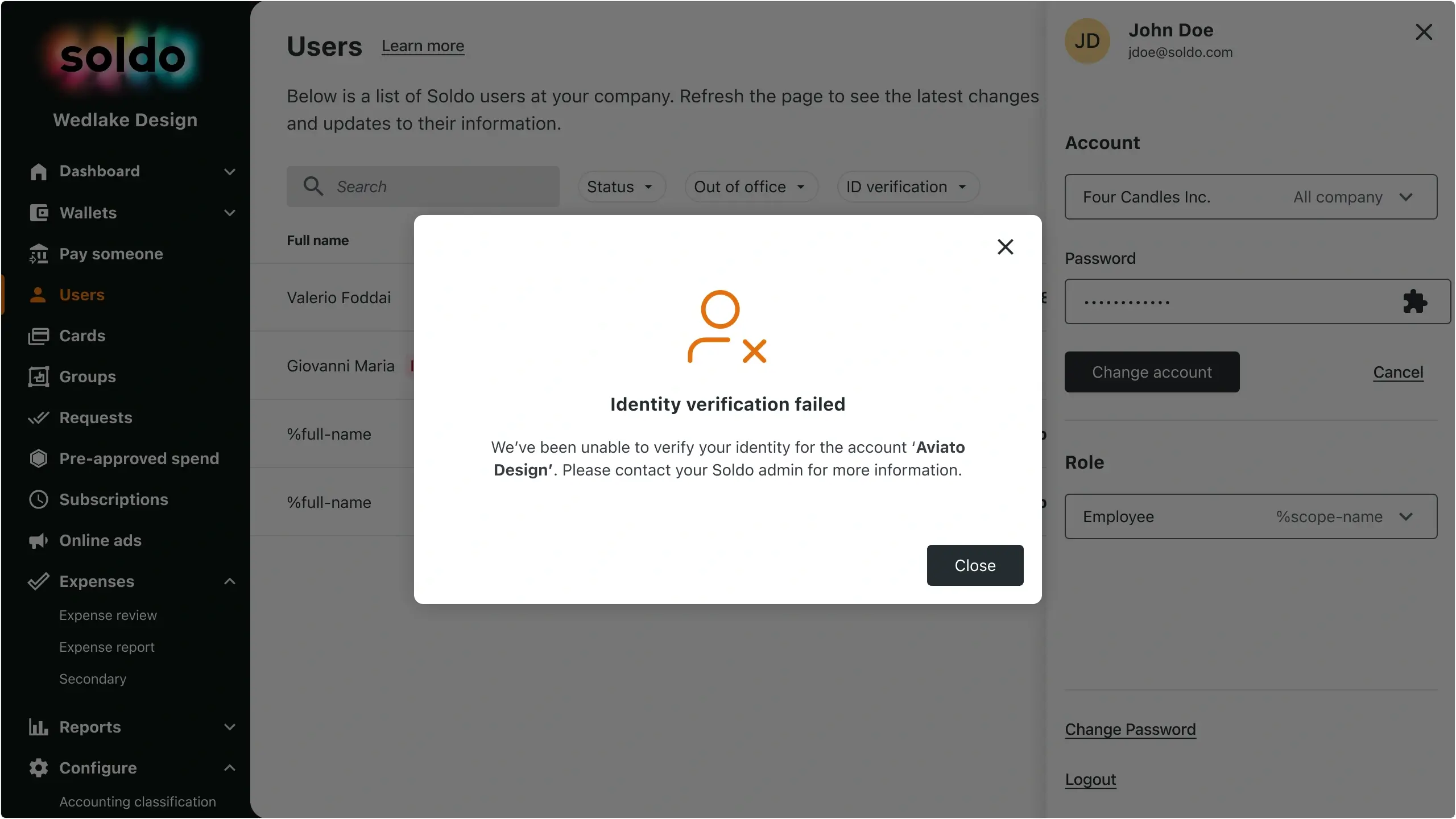Click the Soldo logo in the sidebar

tap(123, 57)
